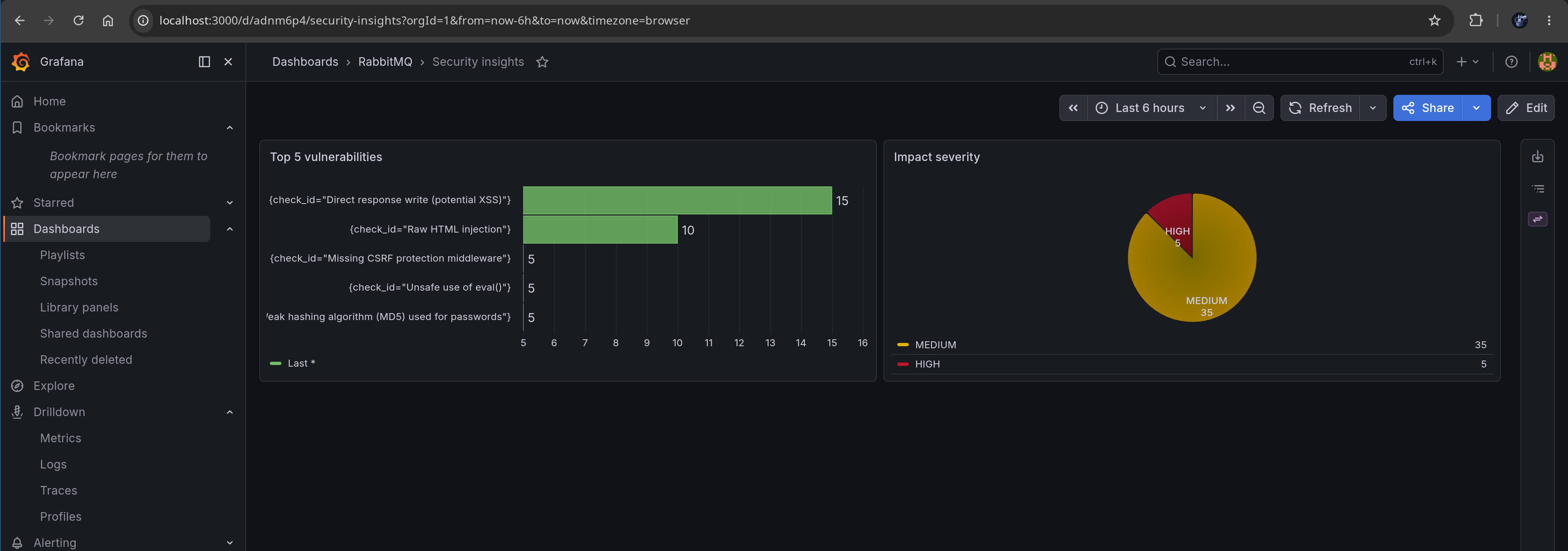Image resolution: width=1568 pixels, height=551 pixels.
Task: Click the purple swap icon in right rail
Action: (x=1538, y=219)
